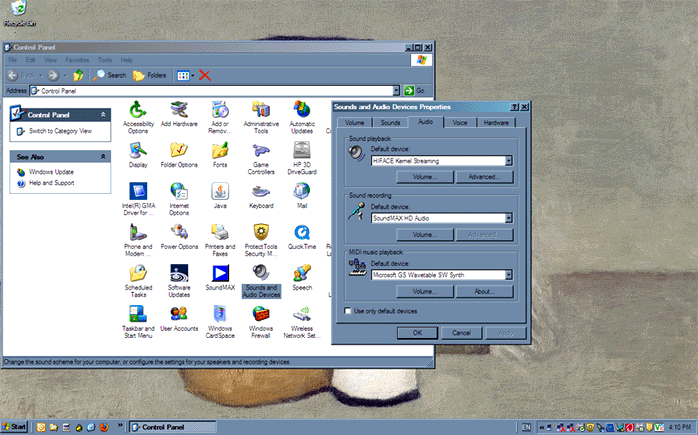Open Windows CardSpace icon
The width and height of the screenshot is (698, 435).
coord(220,322)
